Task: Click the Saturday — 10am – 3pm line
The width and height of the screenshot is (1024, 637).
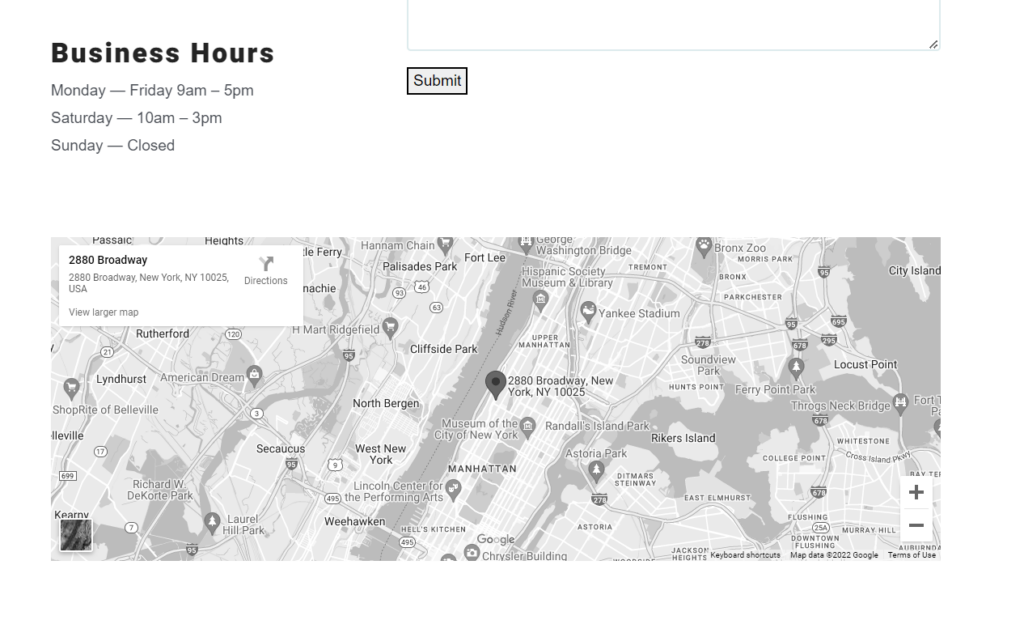Action: pos(136,118)
